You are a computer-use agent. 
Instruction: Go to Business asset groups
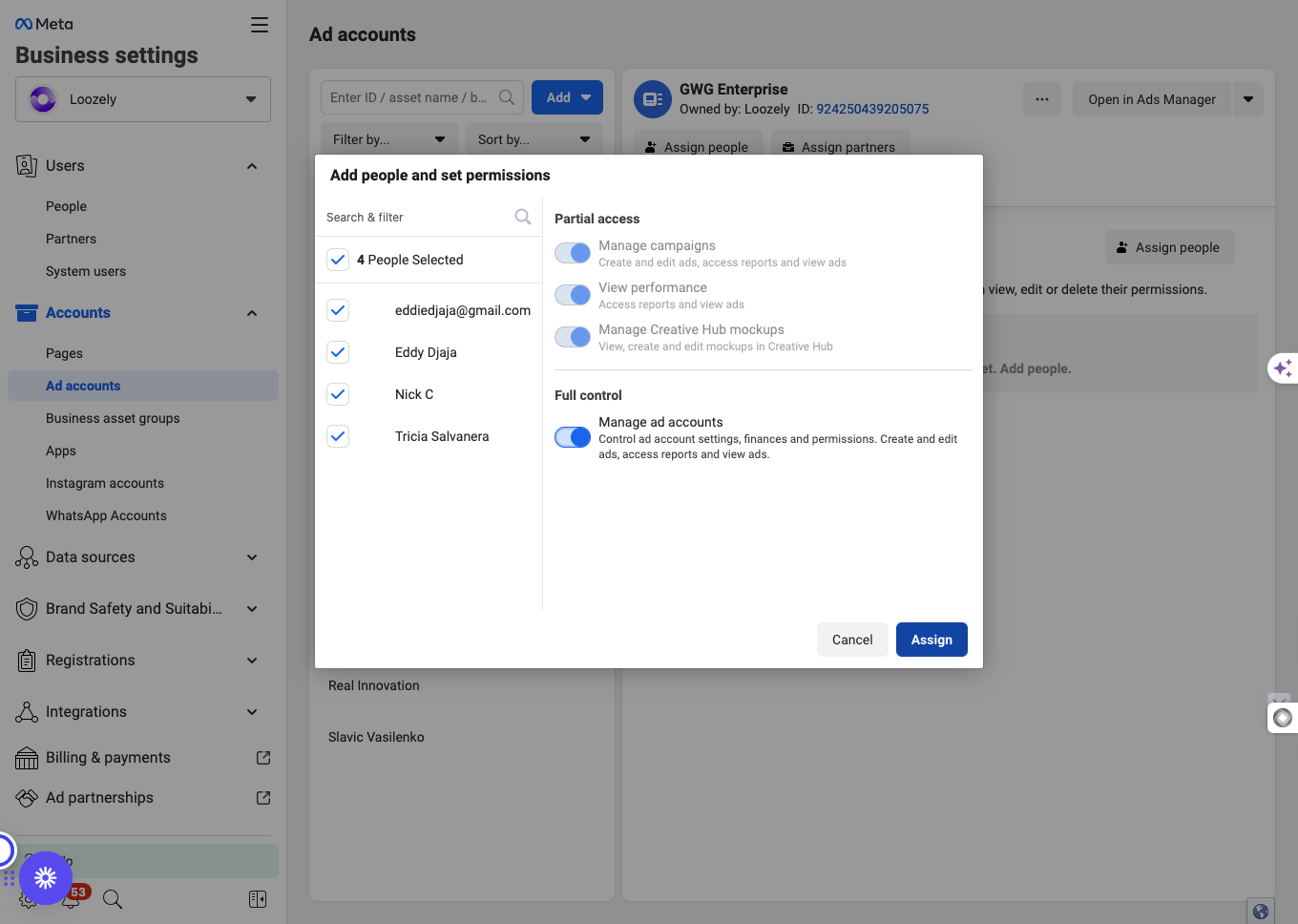pos(113,418)
